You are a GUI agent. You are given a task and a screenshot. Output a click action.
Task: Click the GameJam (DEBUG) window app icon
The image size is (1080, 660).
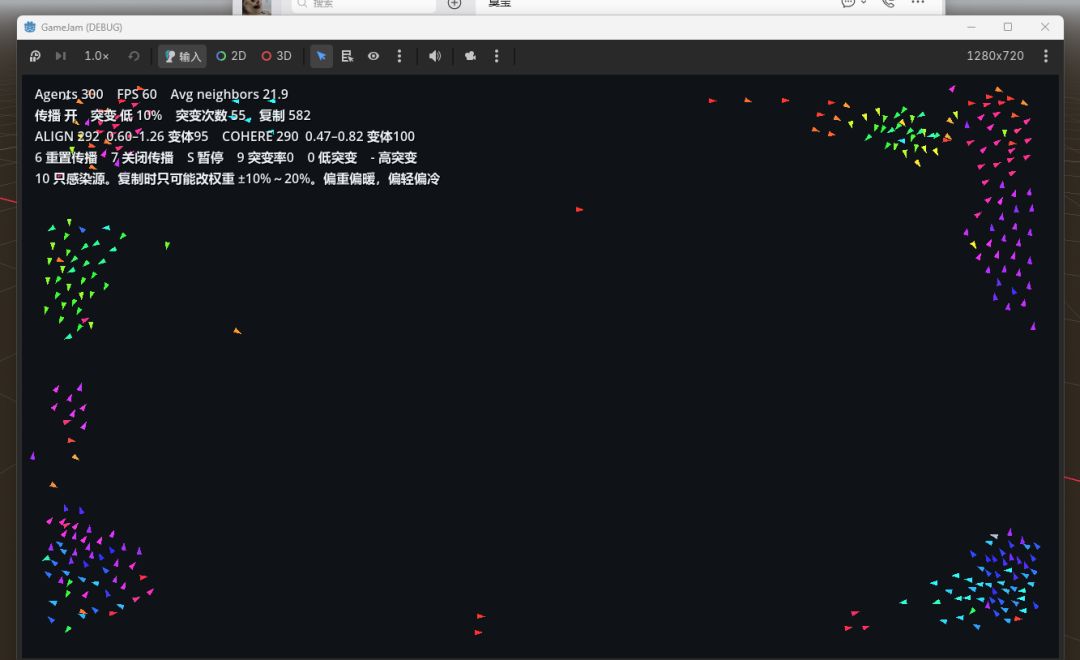click(30, 27)
